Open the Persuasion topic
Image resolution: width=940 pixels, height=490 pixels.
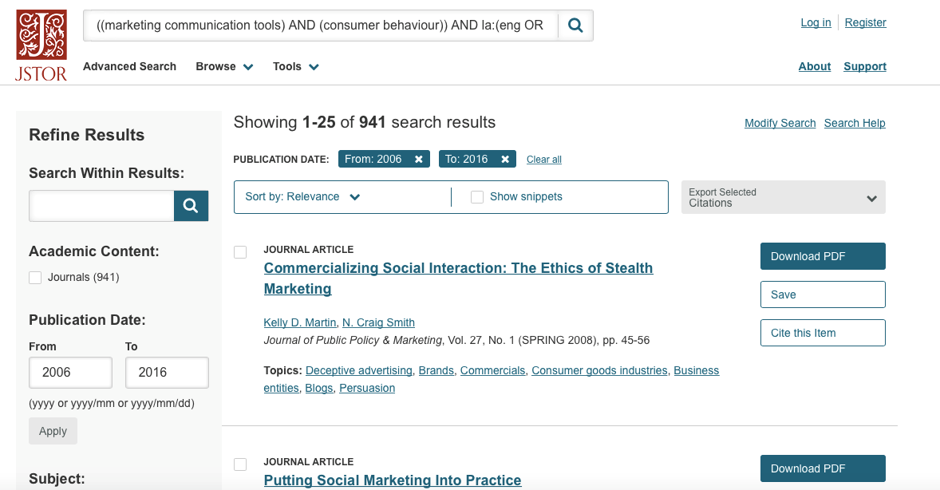(x=367, y=388)
